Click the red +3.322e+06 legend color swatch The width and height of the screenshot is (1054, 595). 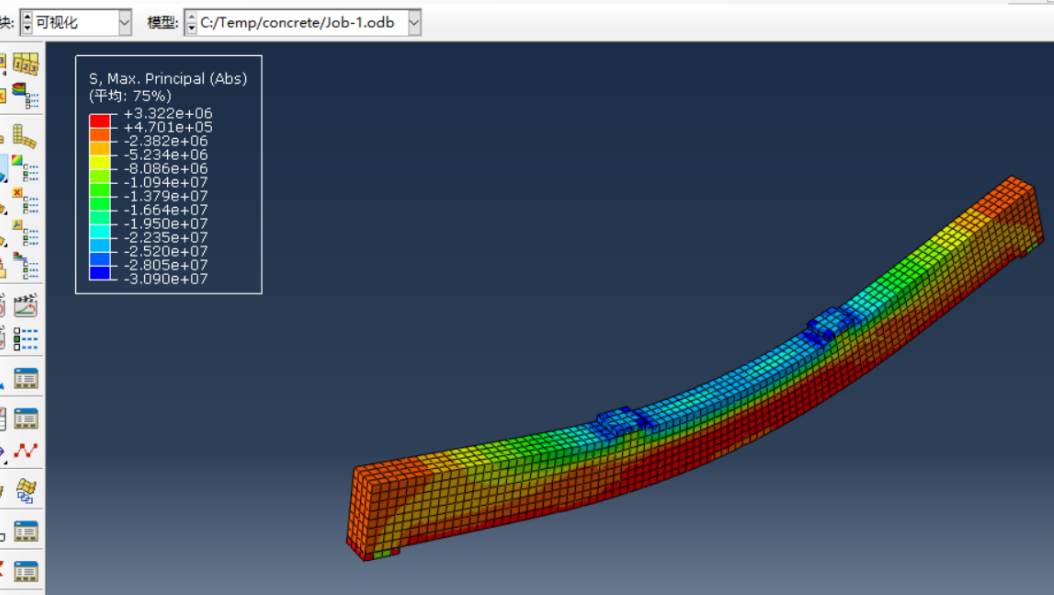tap(99, 120)
